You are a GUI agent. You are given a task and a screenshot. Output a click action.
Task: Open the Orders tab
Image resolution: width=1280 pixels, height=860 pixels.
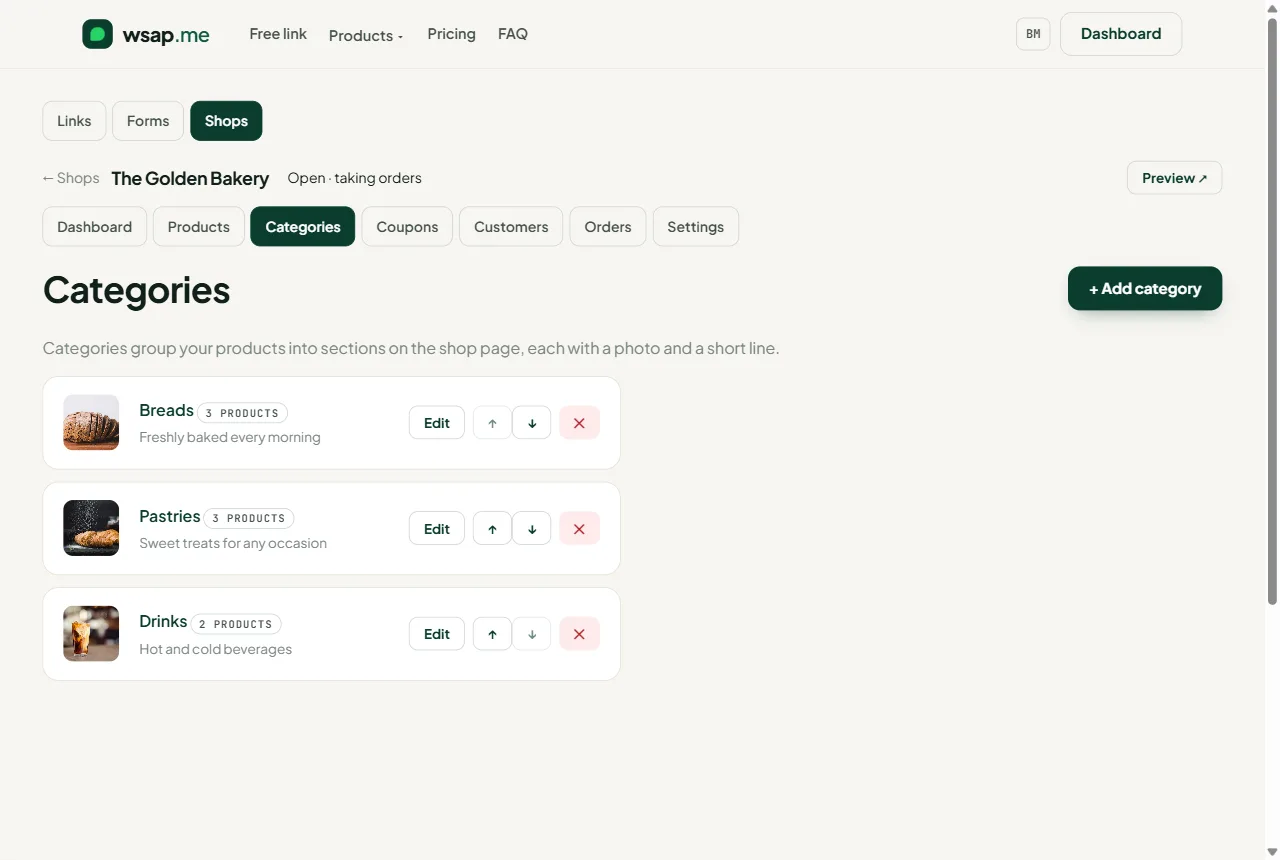[608, 227]
